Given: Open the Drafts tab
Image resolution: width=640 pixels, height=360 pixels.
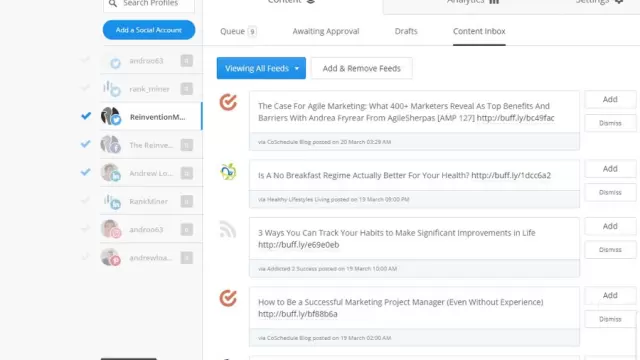Looking at the screenshot, I should 406,31.
